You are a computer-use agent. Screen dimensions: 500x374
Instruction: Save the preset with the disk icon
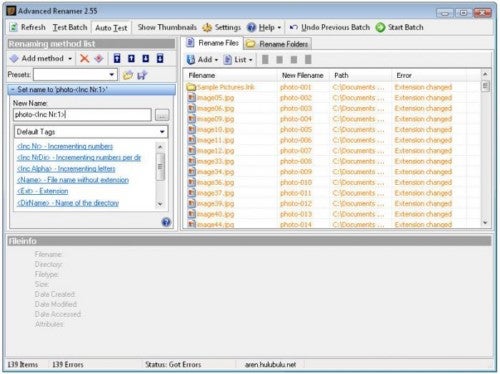click(x=142, y=75)
